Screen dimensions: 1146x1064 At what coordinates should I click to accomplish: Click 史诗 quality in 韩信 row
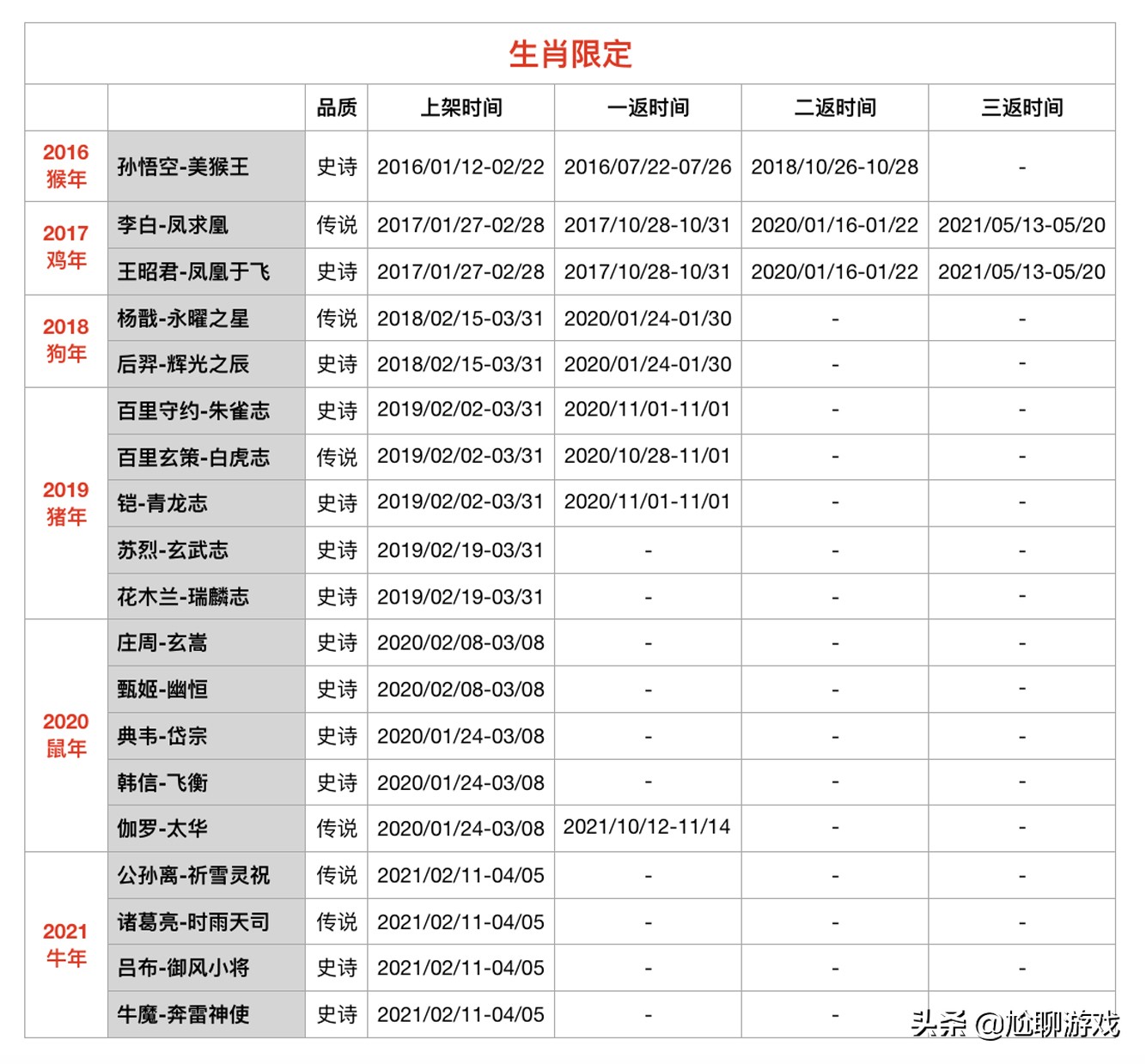pos(337,782)
